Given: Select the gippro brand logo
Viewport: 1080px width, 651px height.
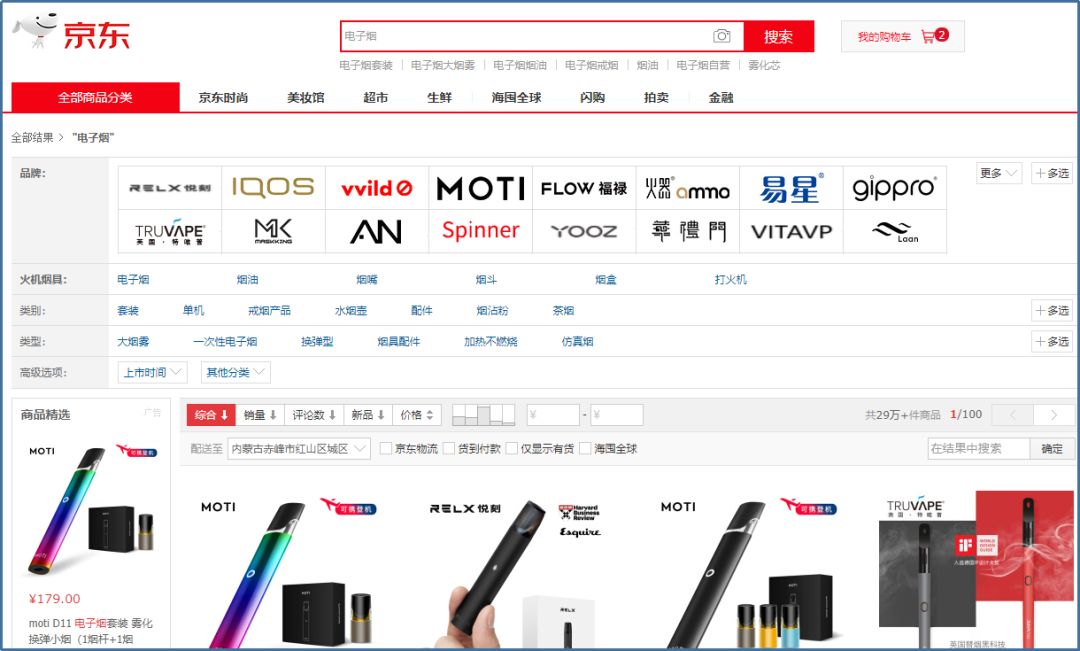Looking at the screenshot, I should pyautogui.click(x=895, y=187).
